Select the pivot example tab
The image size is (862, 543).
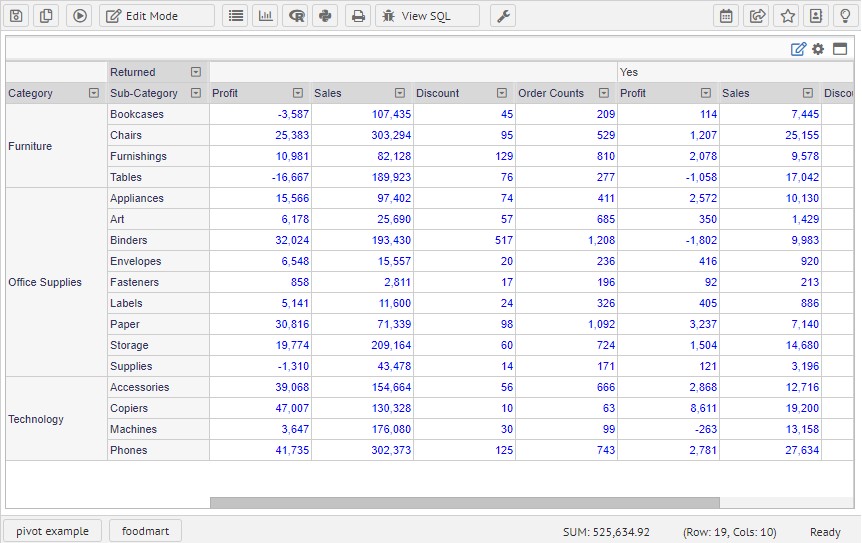pos(52,531)
